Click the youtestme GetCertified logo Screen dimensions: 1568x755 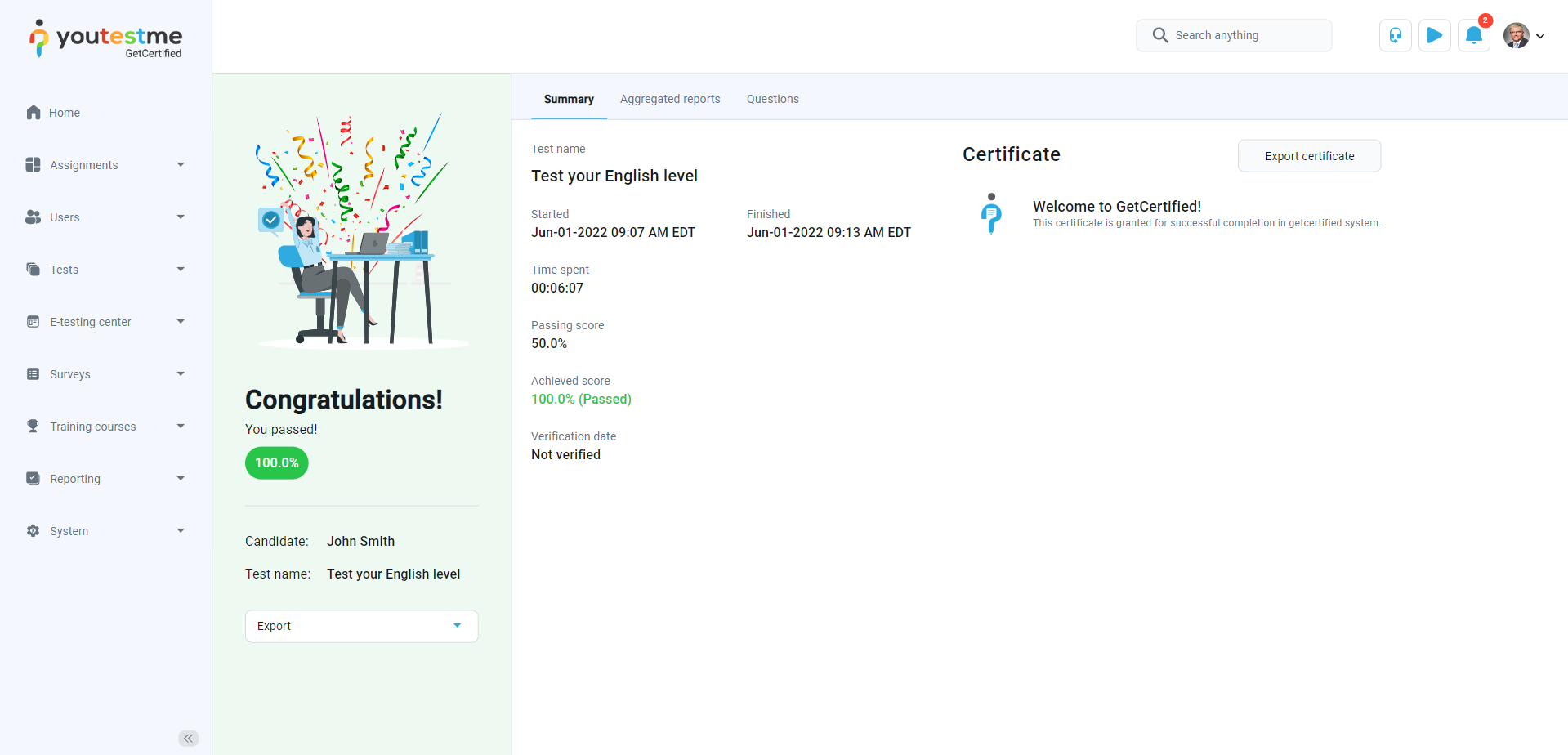(106, 38)
